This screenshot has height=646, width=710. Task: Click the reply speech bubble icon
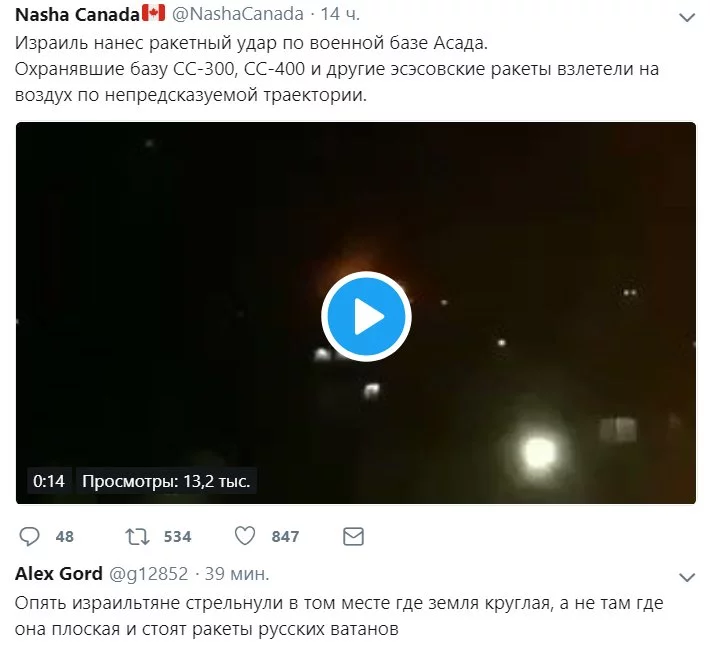29,537
